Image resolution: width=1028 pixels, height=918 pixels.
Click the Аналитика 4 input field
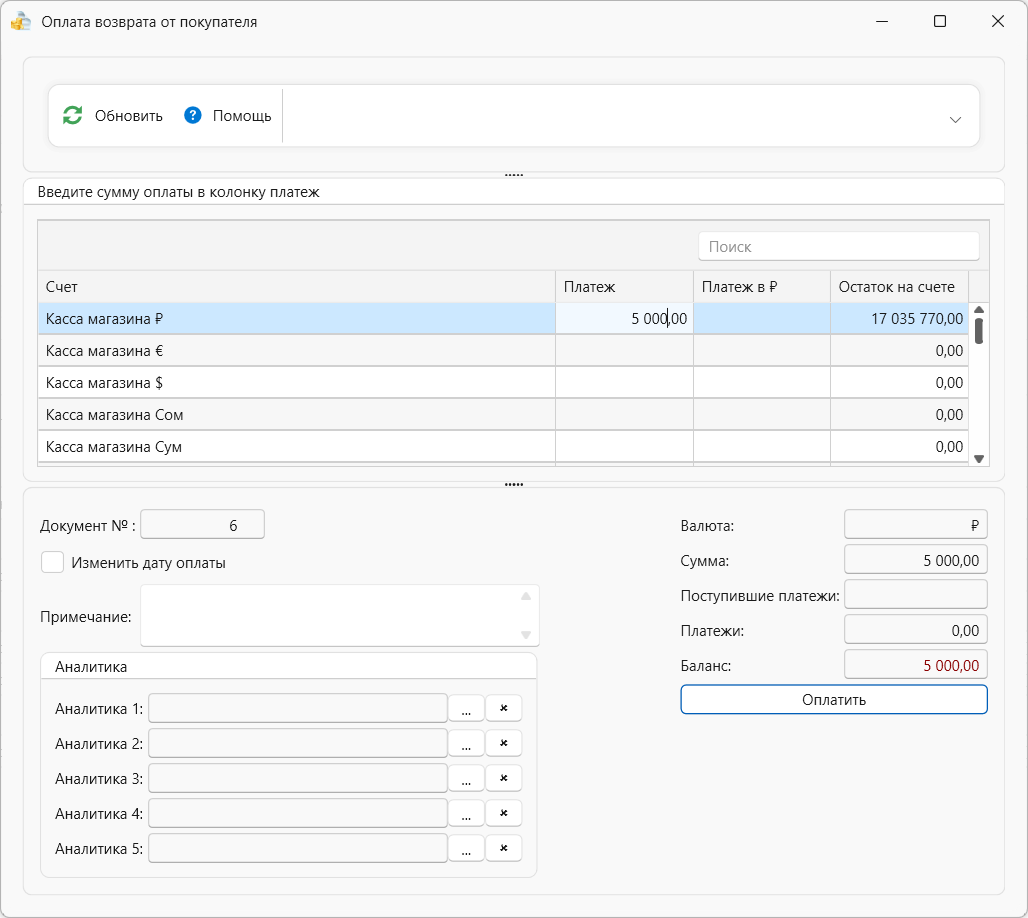point(298,813)
